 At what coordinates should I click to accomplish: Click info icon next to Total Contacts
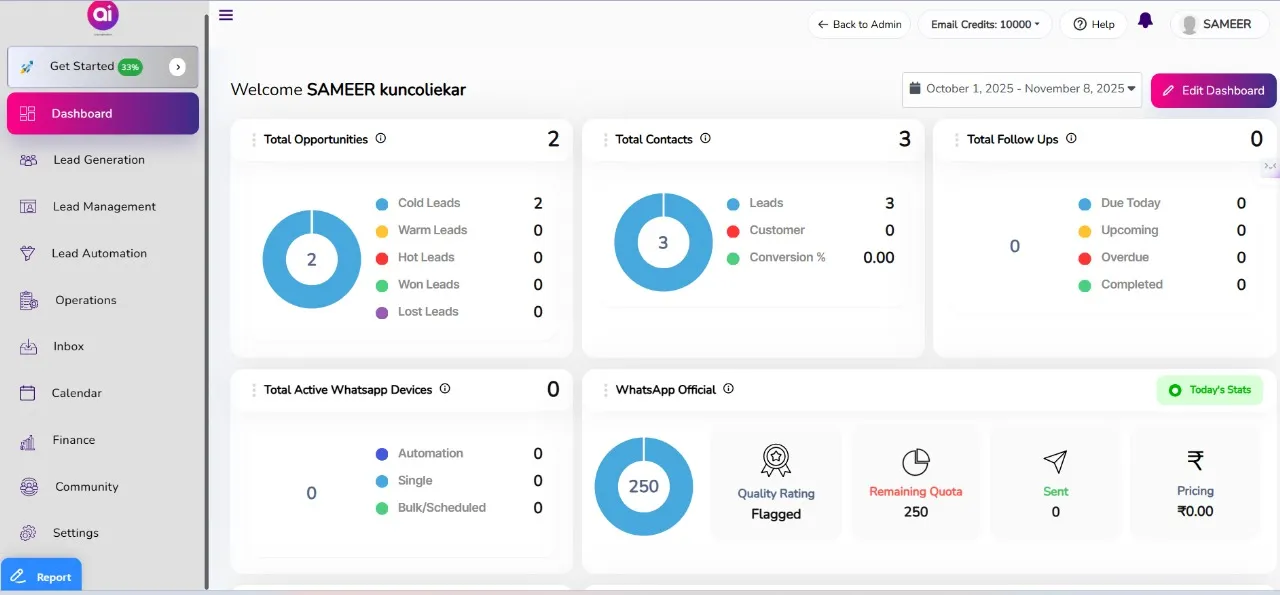click(x=705, y=139)
